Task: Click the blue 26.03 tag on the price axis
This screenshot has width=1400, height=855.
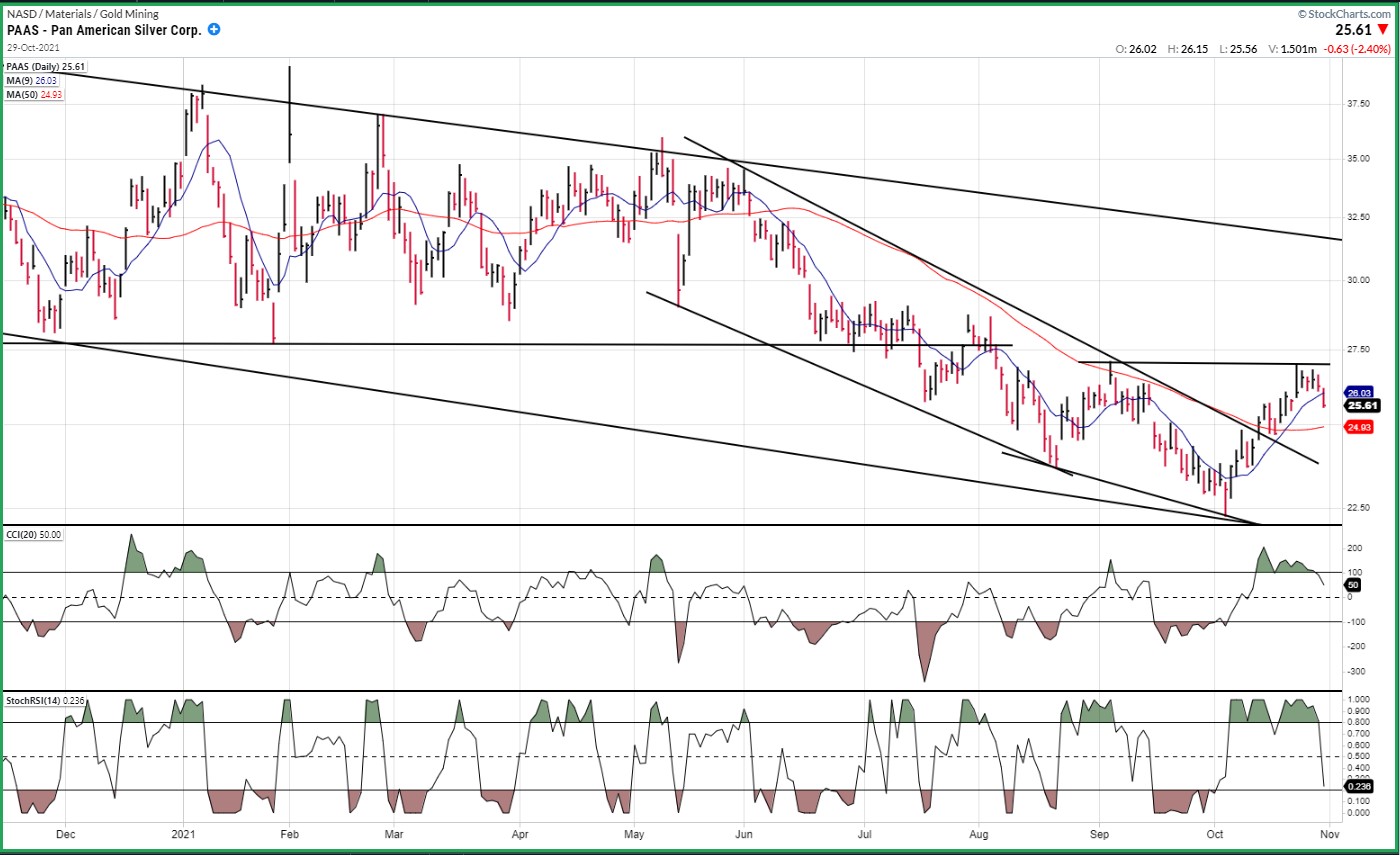Action: coord(1358,393)
